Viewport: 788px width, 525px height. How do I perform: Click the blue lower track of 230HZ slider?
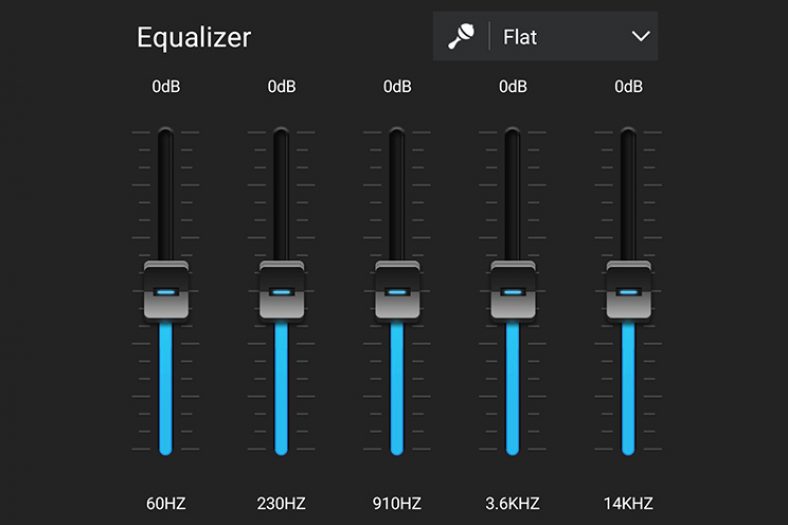click(x=282, y=390)
